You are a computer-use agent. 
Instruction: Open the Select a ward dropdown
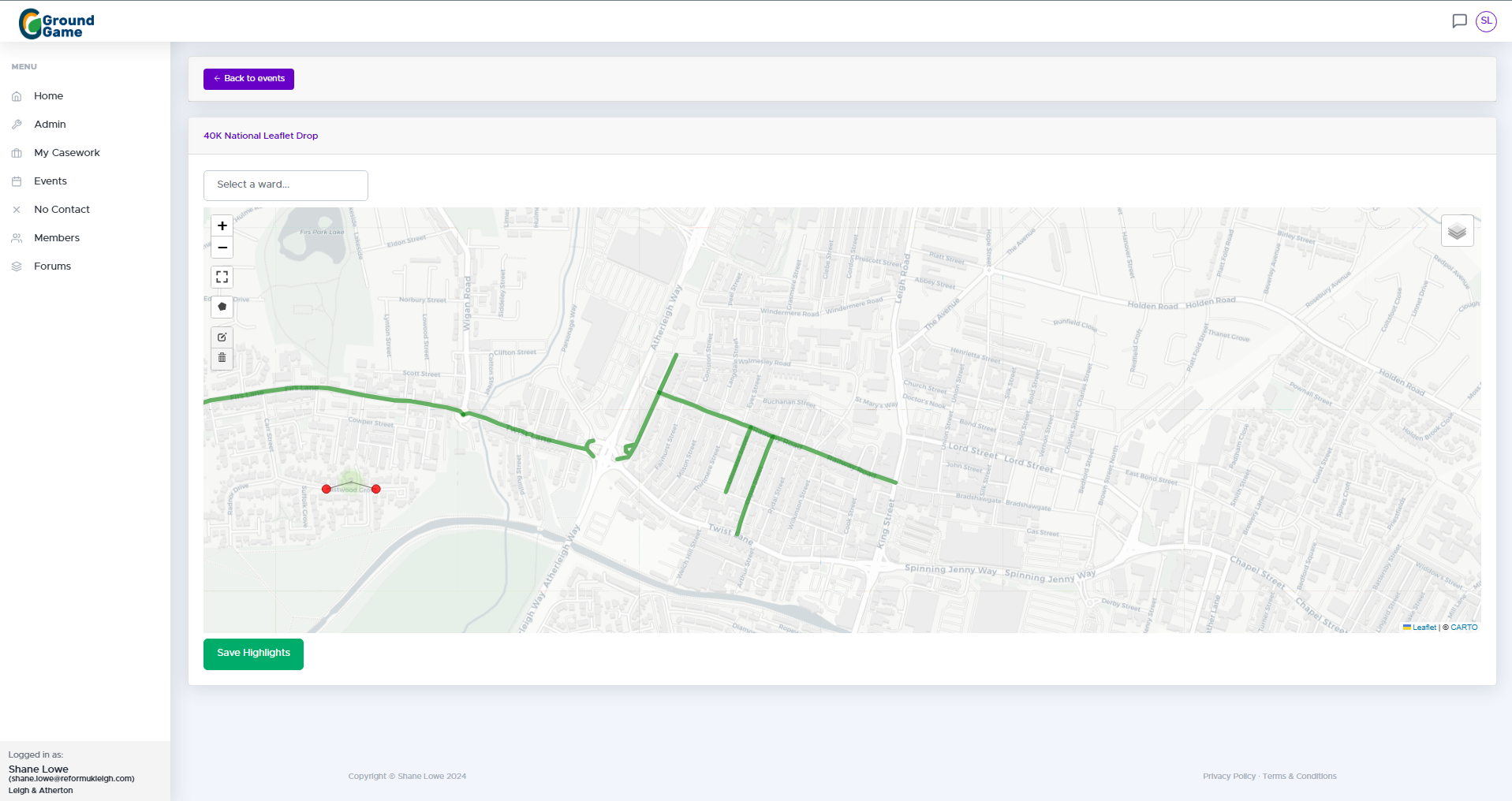285,184
